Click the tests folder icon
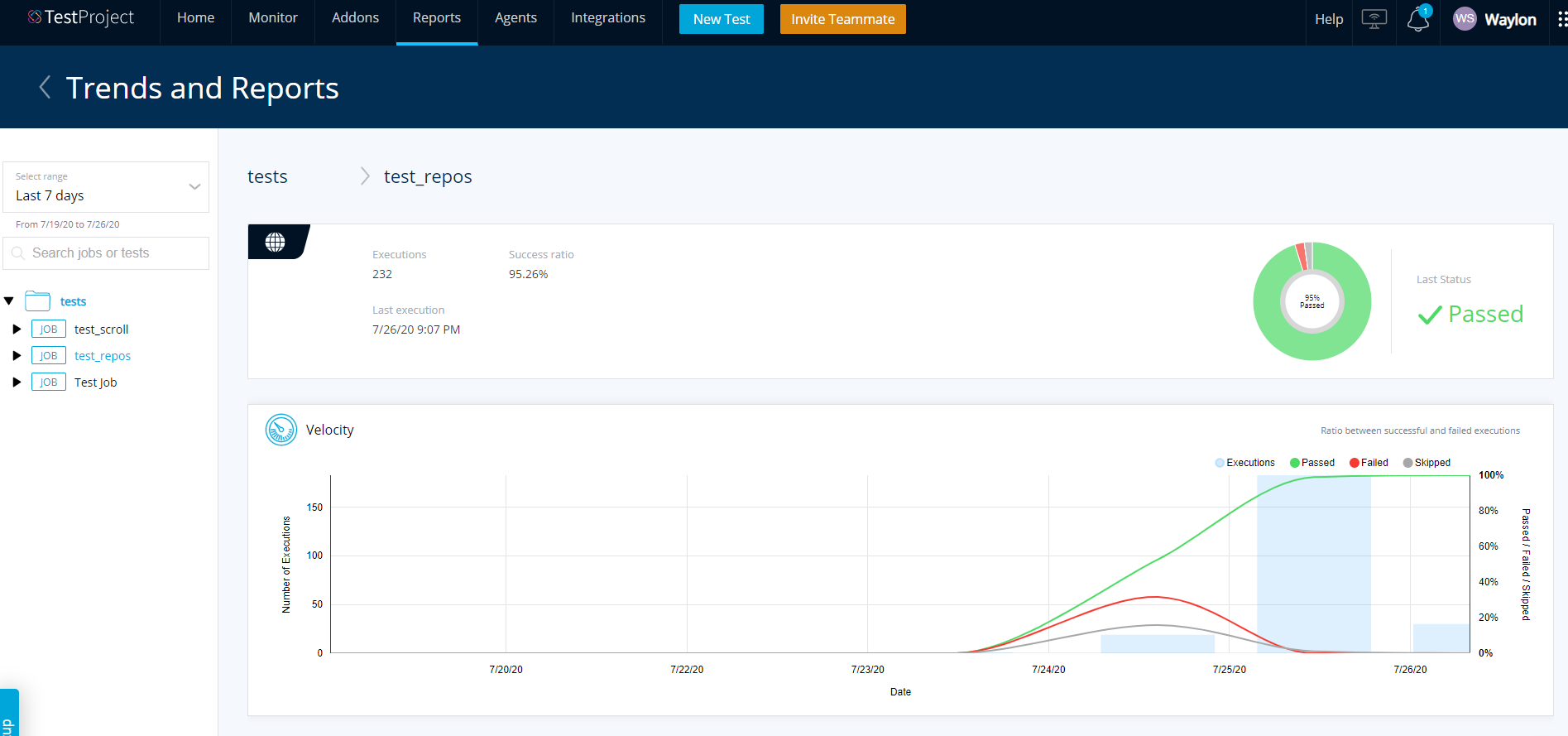The width and height of the screenshot is (1568, 736). tap(38, 301)
